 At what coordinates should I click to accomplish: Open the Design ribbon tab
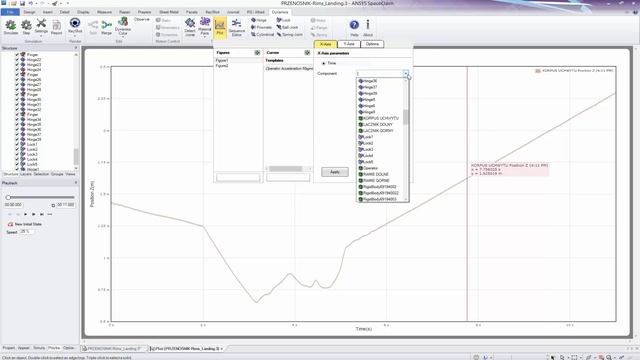(x=29, y=12)
